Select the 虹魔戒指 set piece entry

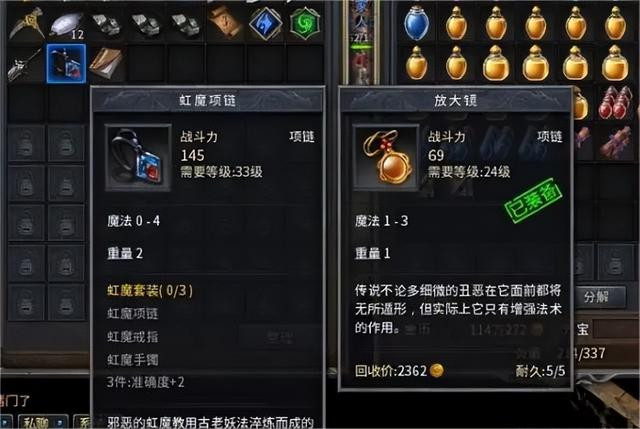click(x=133, y=337)
